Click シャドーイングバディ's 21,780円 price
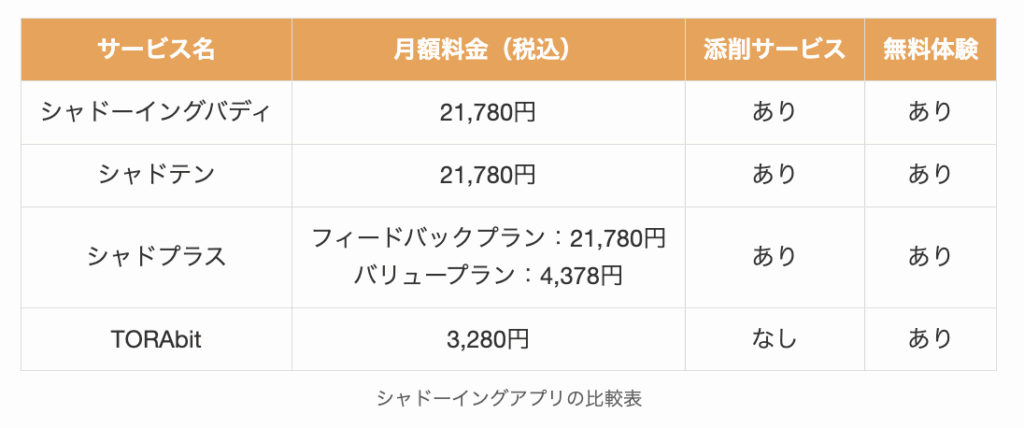This screenshot has height=428, width=1024. coord(488,112)
